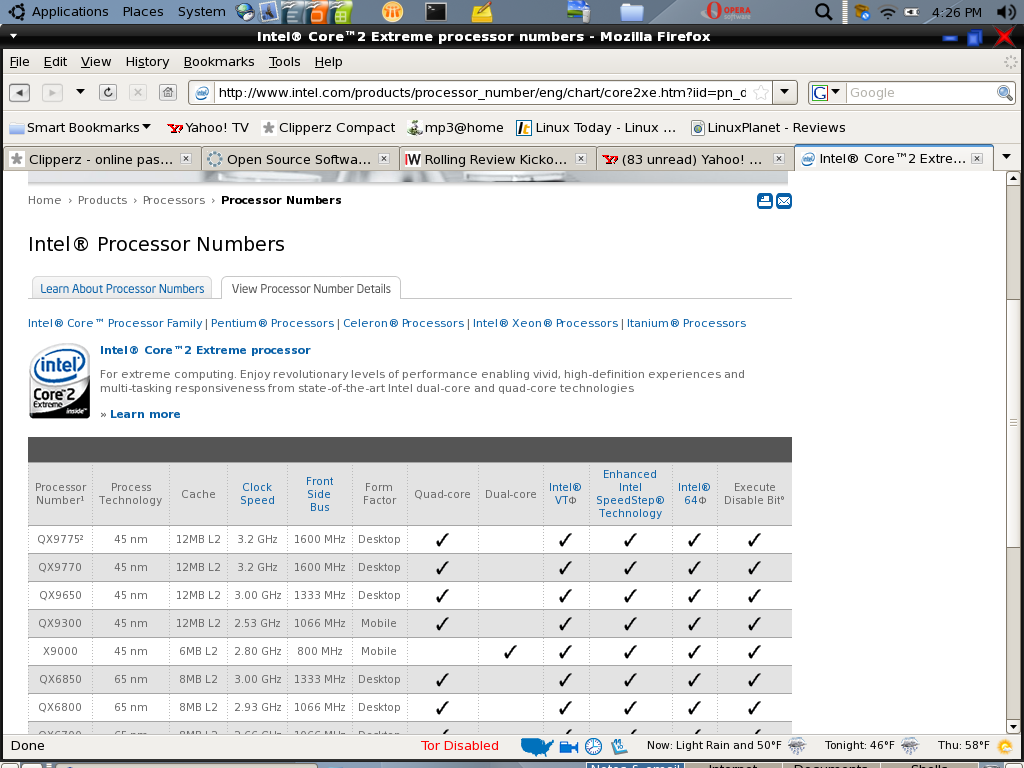Click the Learn more link
This screenshot has height=768, width=1024.
point(145,414)
